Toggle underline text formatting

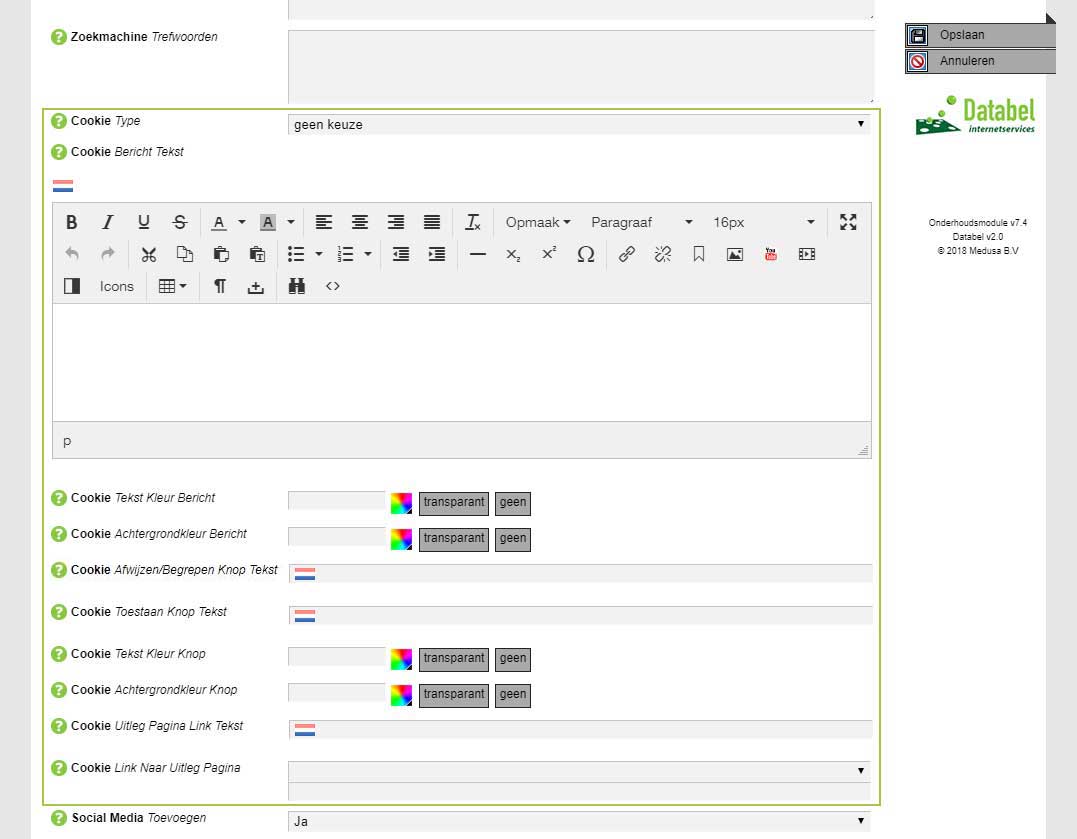[144, 222]
